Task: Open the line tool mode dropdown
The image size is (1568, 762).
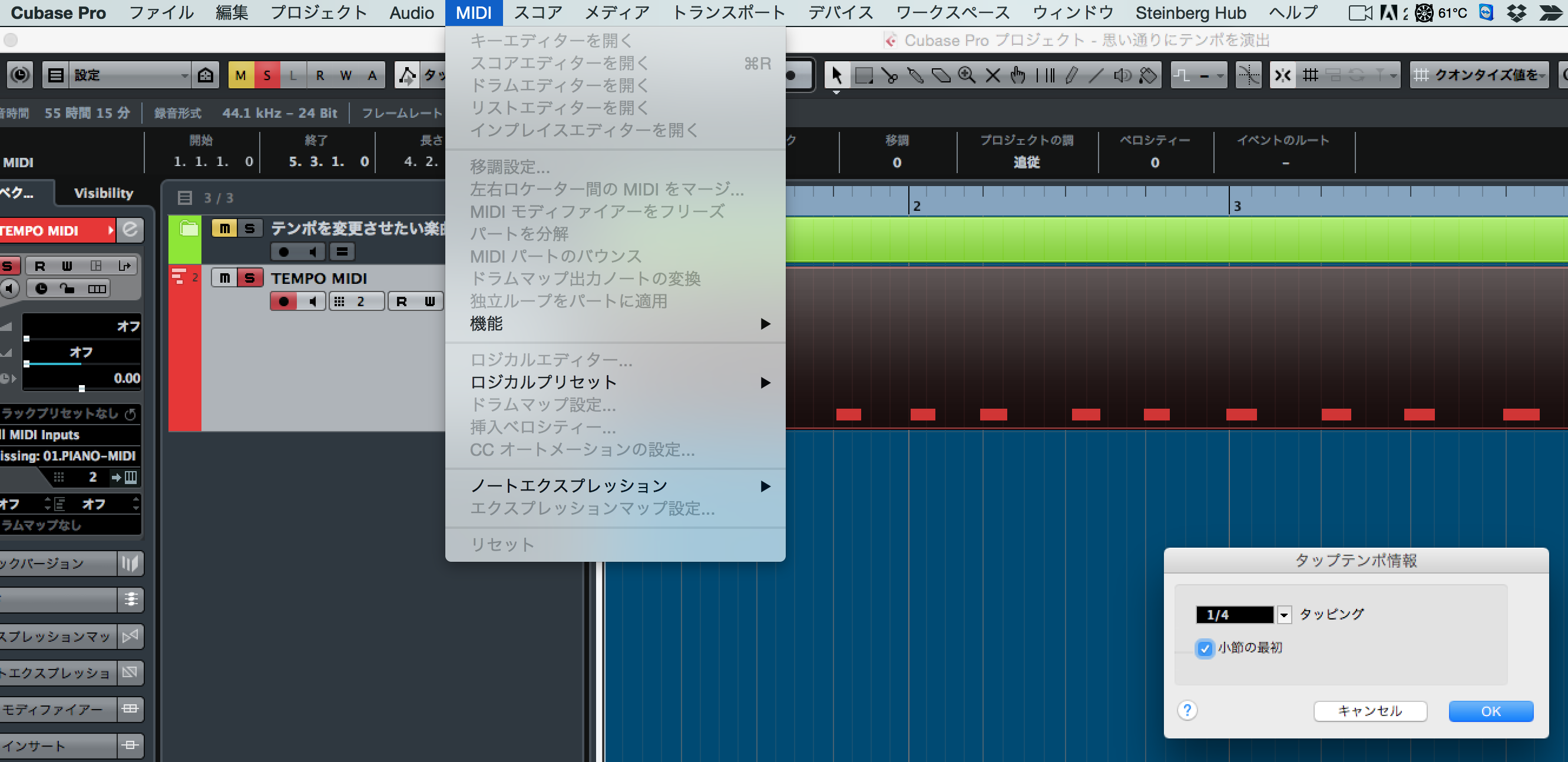Action: [x=1198, y=75]
